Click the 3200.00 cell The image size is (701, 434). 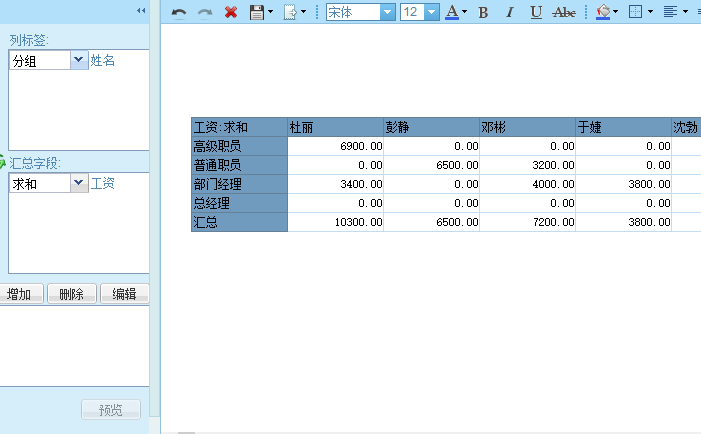coord(528,165)
